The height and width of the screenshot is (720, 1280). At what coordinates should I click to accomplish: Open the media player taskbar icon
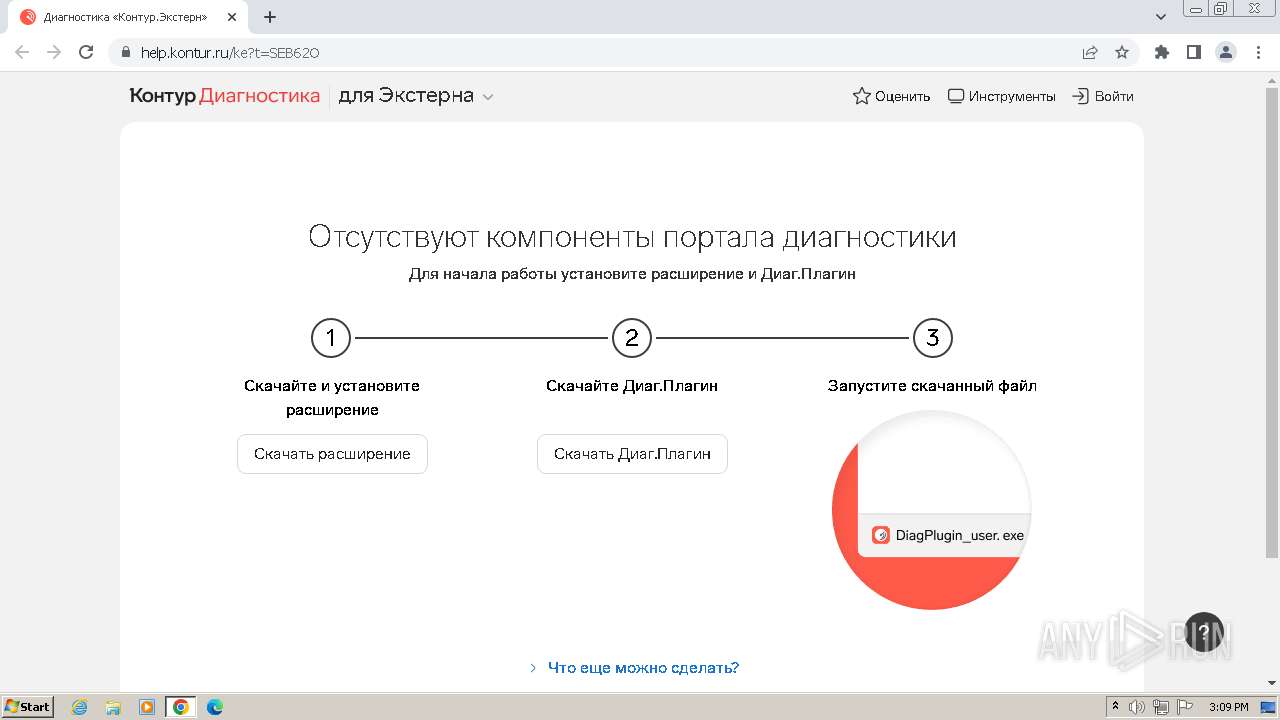tap(147, 707)
